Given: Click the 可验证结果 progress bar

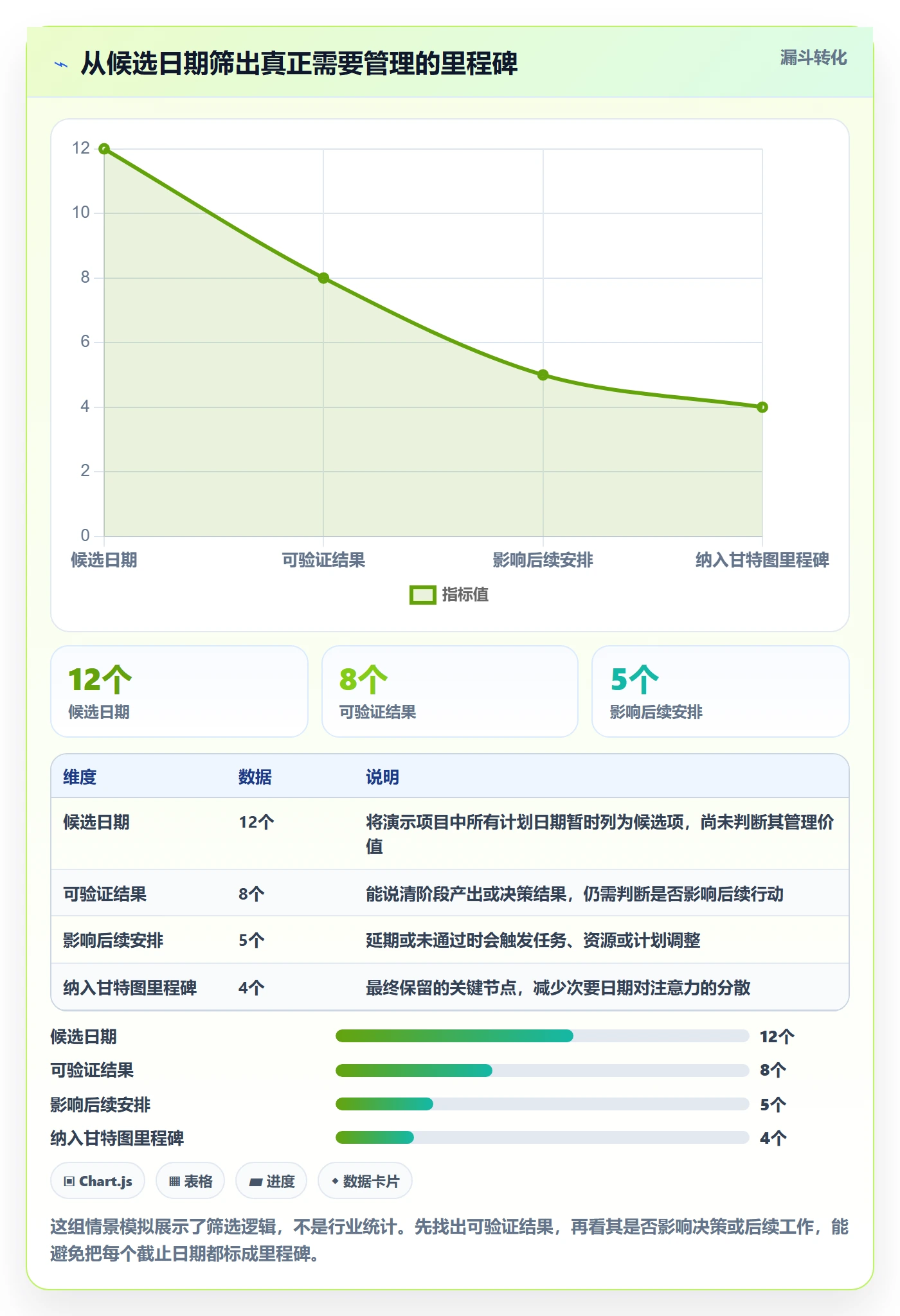Looking at the screenshot, I should click(543, 1070).
